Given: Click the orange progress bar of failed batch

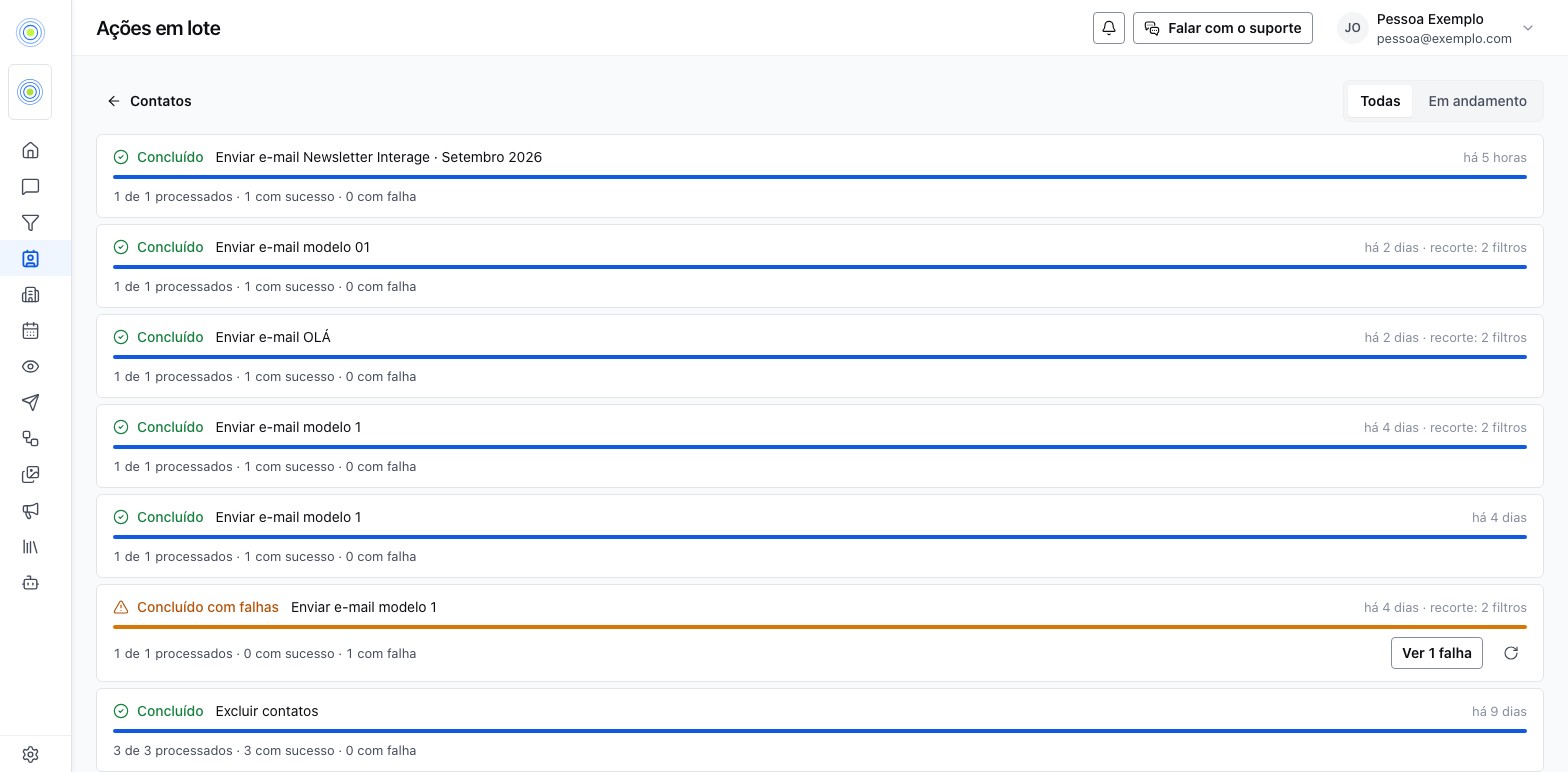Looking at the screenshot, I should pyautogui.click(x=820, y=627).
